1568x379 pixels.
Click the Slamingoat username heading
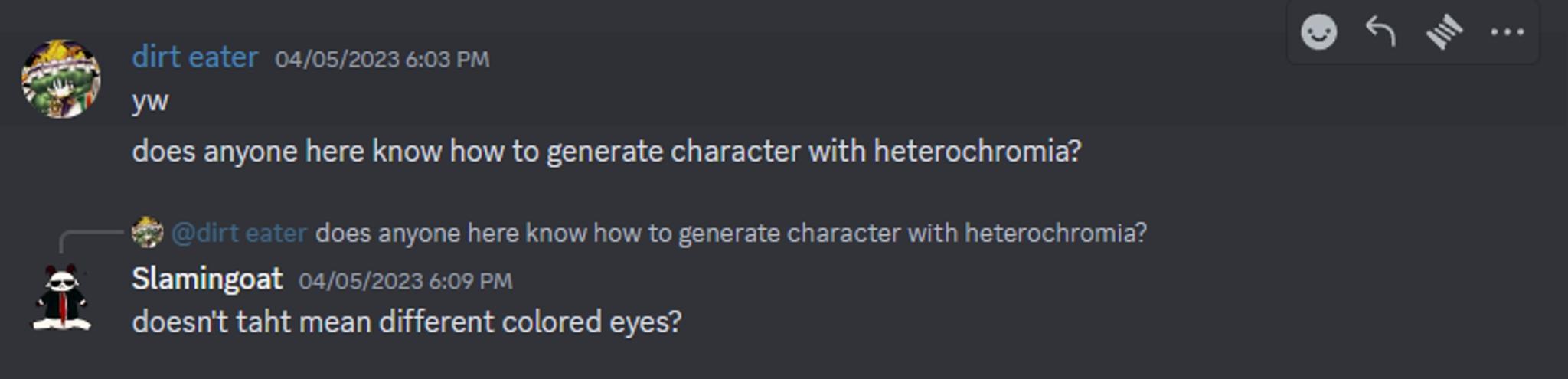[207, 279]
